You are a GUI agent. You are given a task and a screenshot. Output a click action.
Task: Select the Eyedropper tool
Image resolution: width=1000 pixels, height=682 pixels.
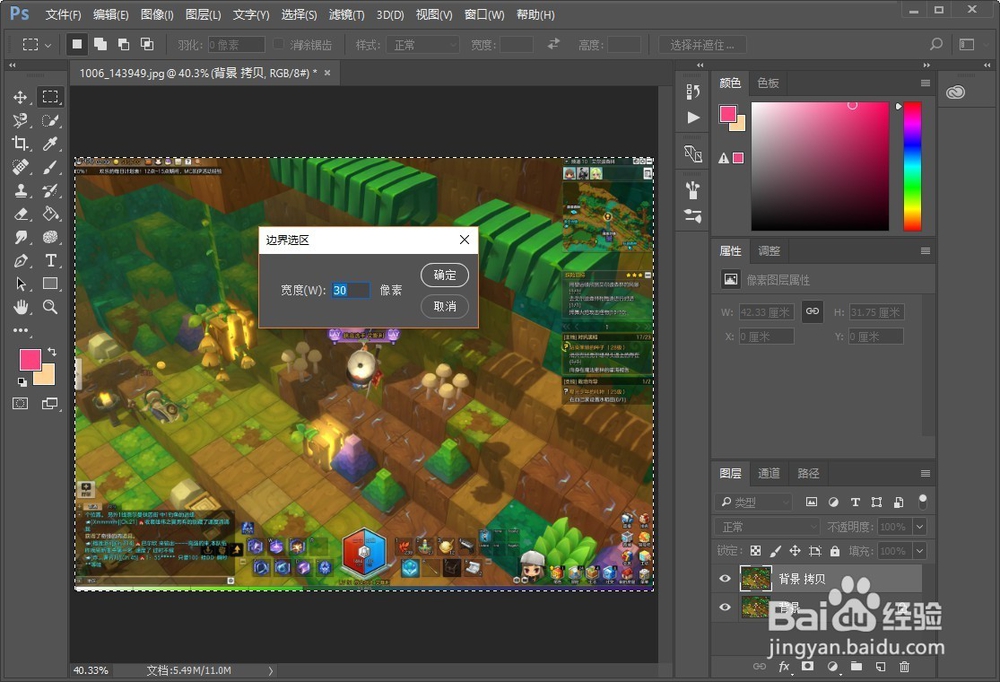tap(50, 144)
